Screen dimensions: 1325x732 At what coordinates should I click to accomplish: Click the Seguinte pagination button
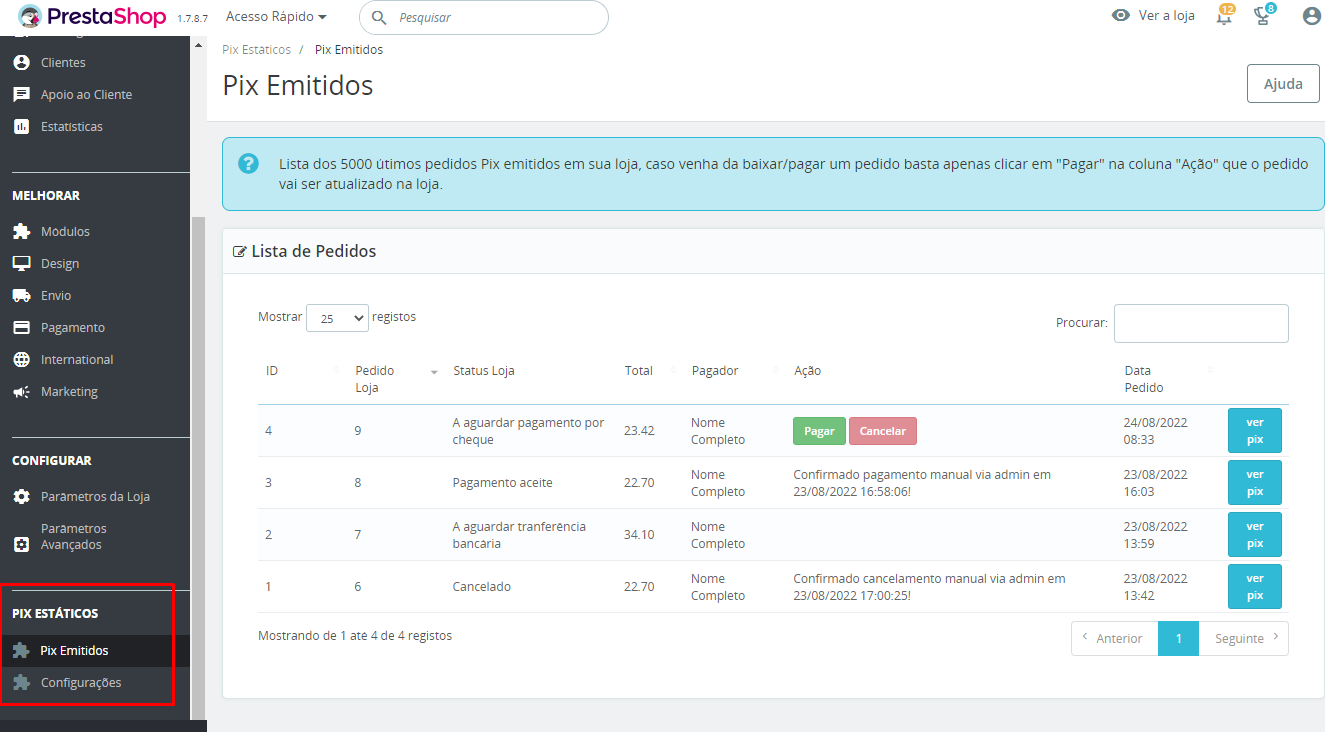1243,638
